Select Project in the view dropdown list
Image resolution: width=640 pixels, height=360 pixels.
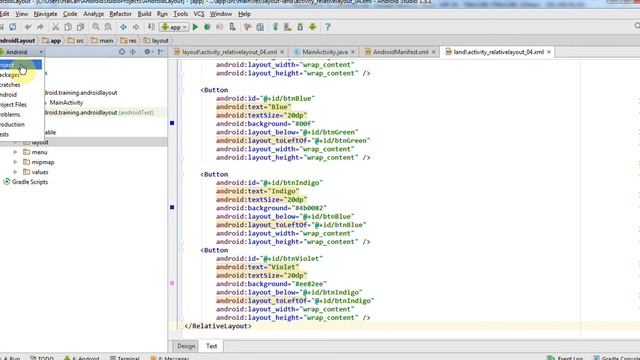[21, 65]
